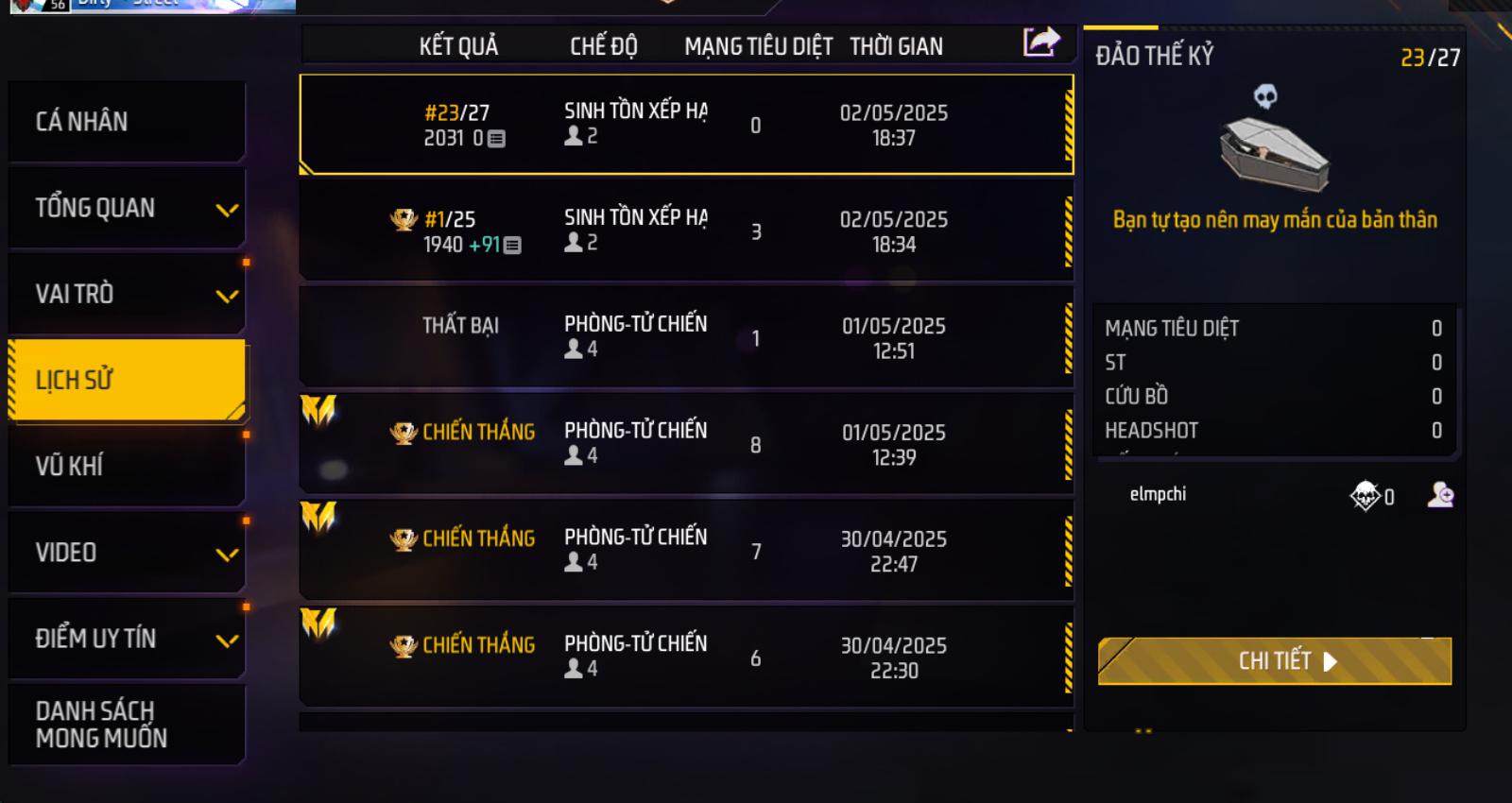Expand the Vai Trò menu chevron
Viewport: 1512px width, 803px height.
pyautogui.click(x=227, y=296)
